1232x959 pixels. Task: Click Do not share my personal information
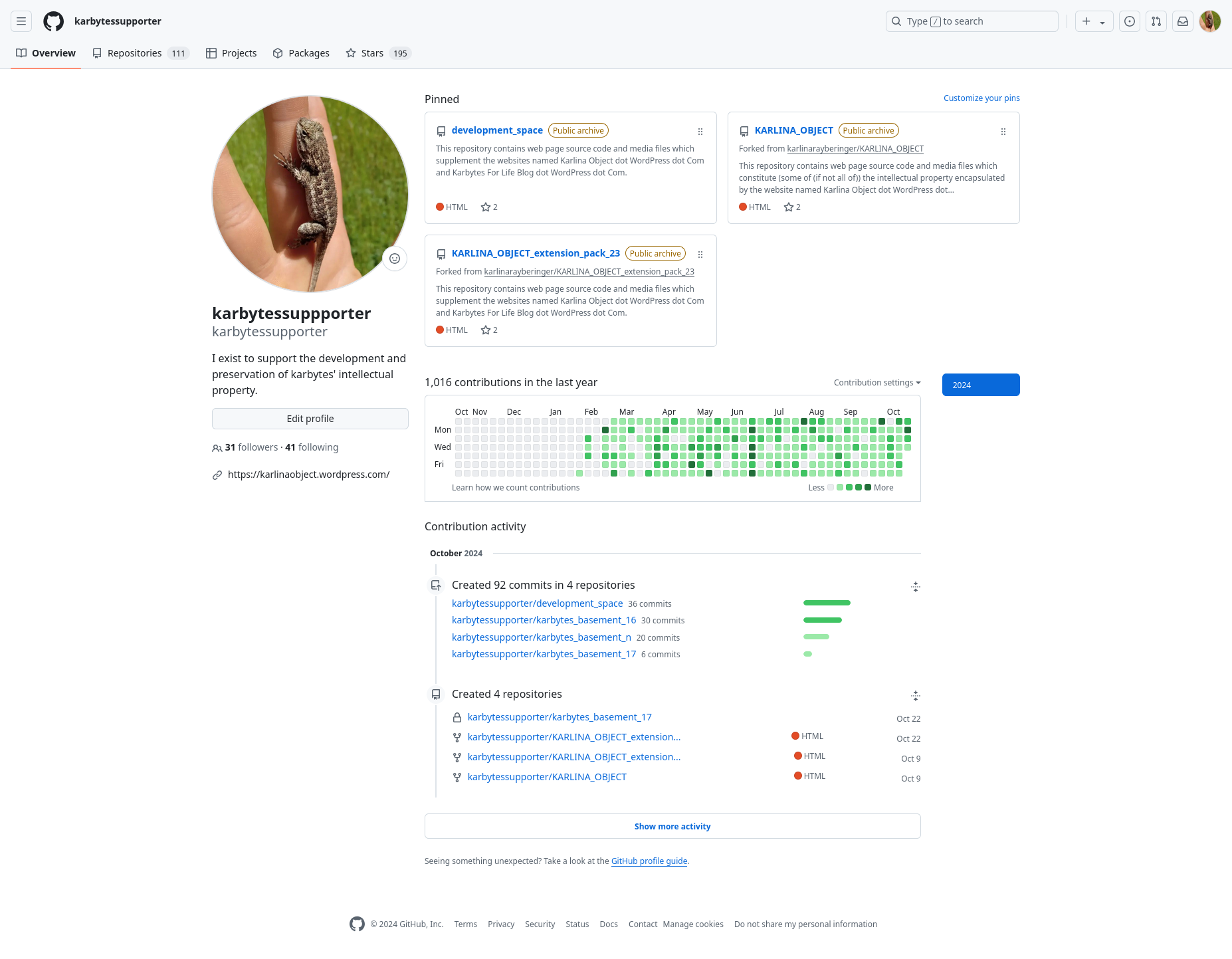[x=805, y=924]
